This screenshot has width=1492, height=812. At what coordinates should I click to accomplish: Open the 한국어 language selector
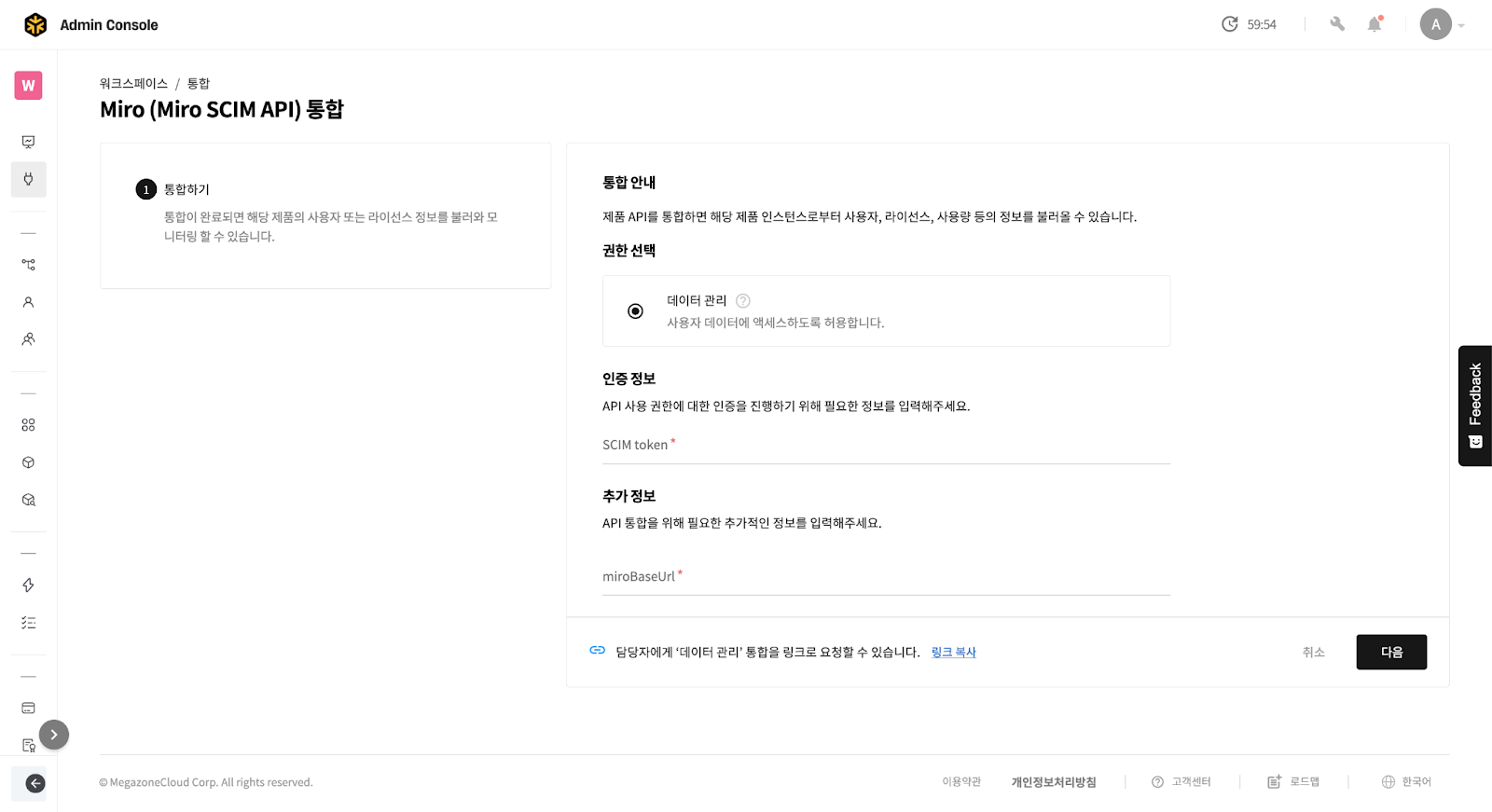(1406, 782)
